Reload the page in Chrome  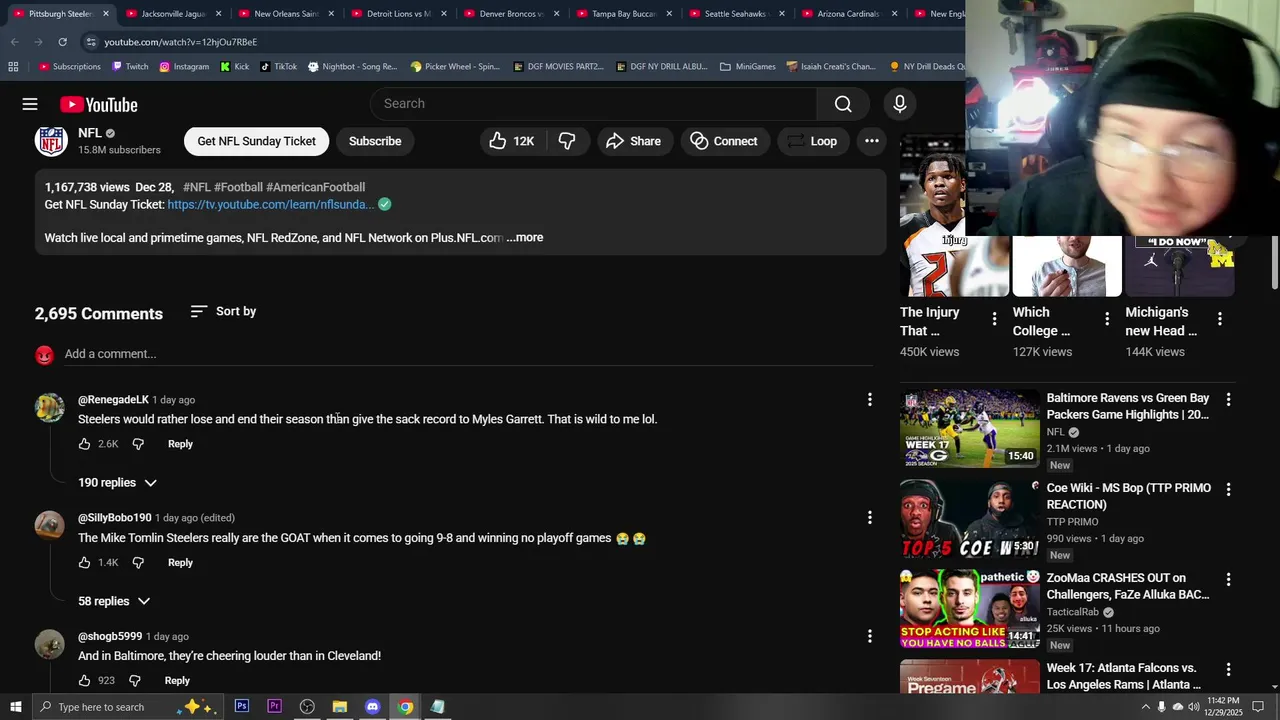click(x=62, y=42)
